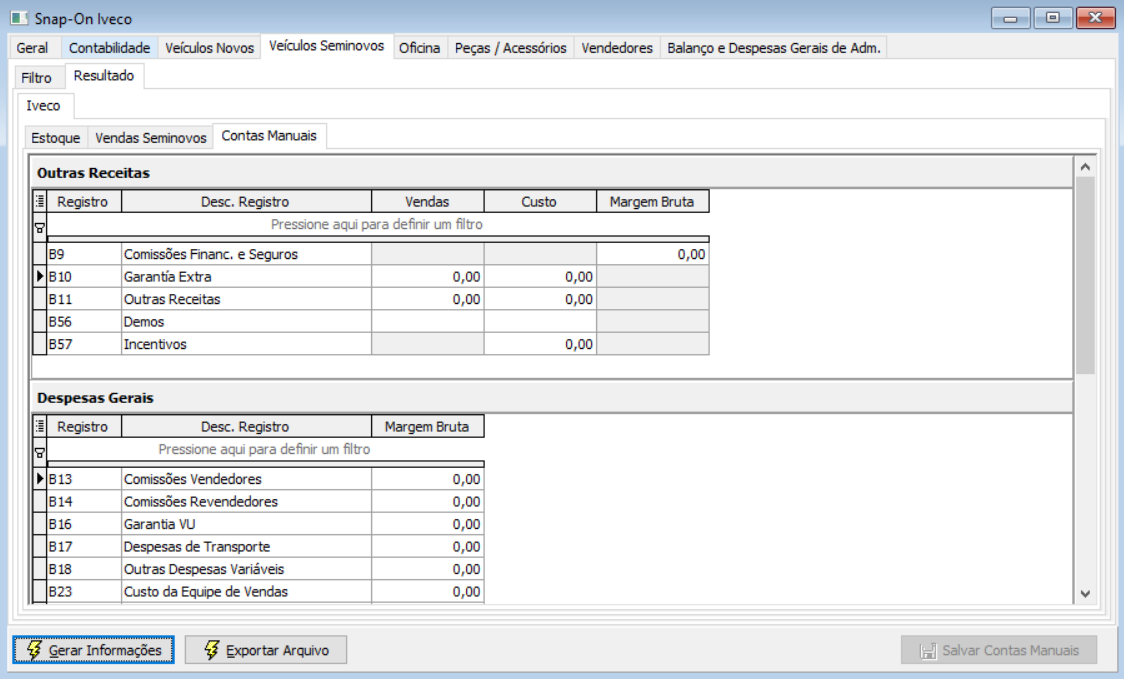Viewport: 1124px width, 679px height.
Task: Switch to the Filtro sub-tab
Action: (x=37, y=78)
